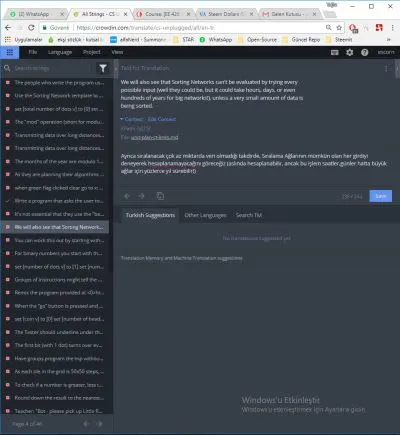Open the user account menu
400x435 pixels.
click(x=386, y=52)
